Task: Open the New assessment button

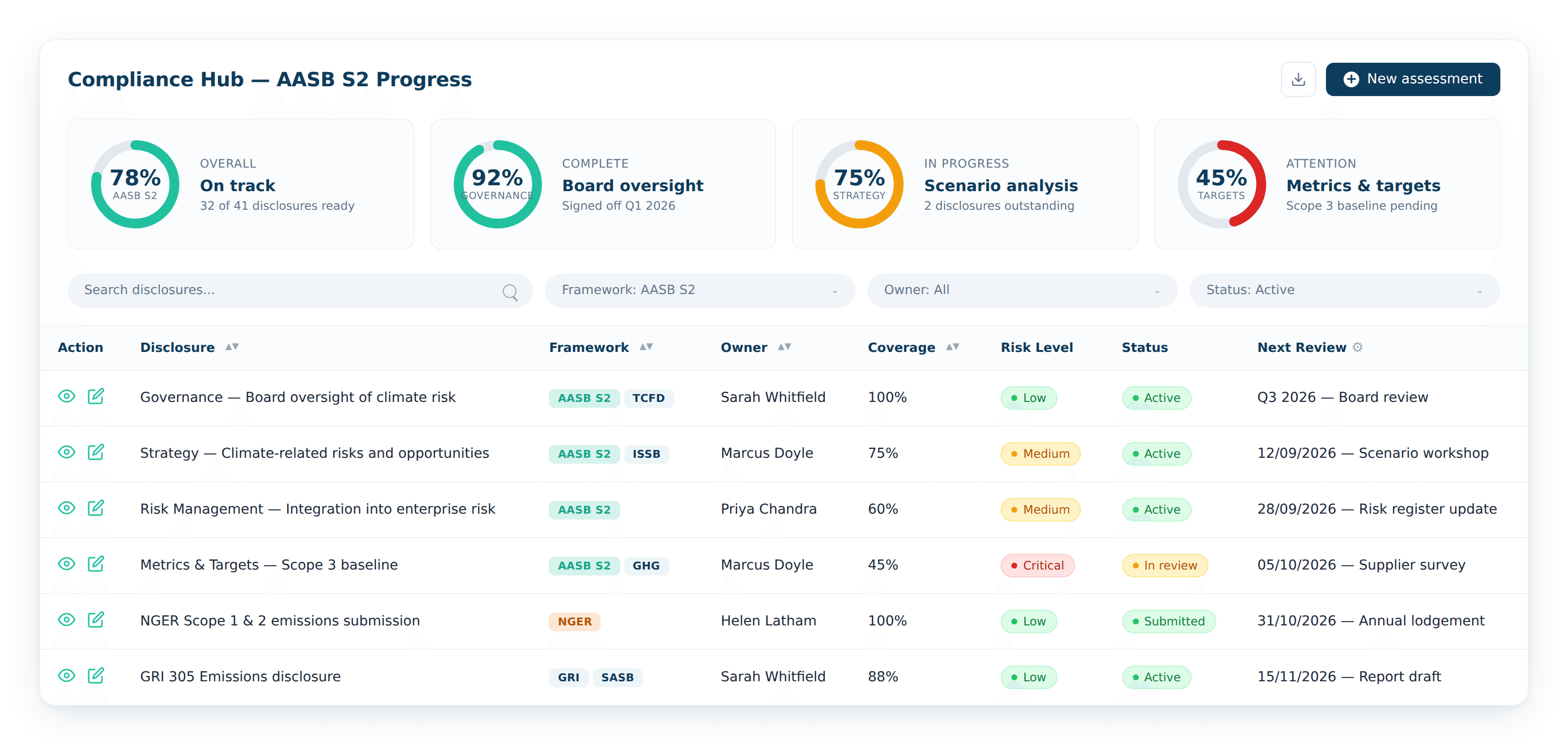Action: (x=1412, y=79)
